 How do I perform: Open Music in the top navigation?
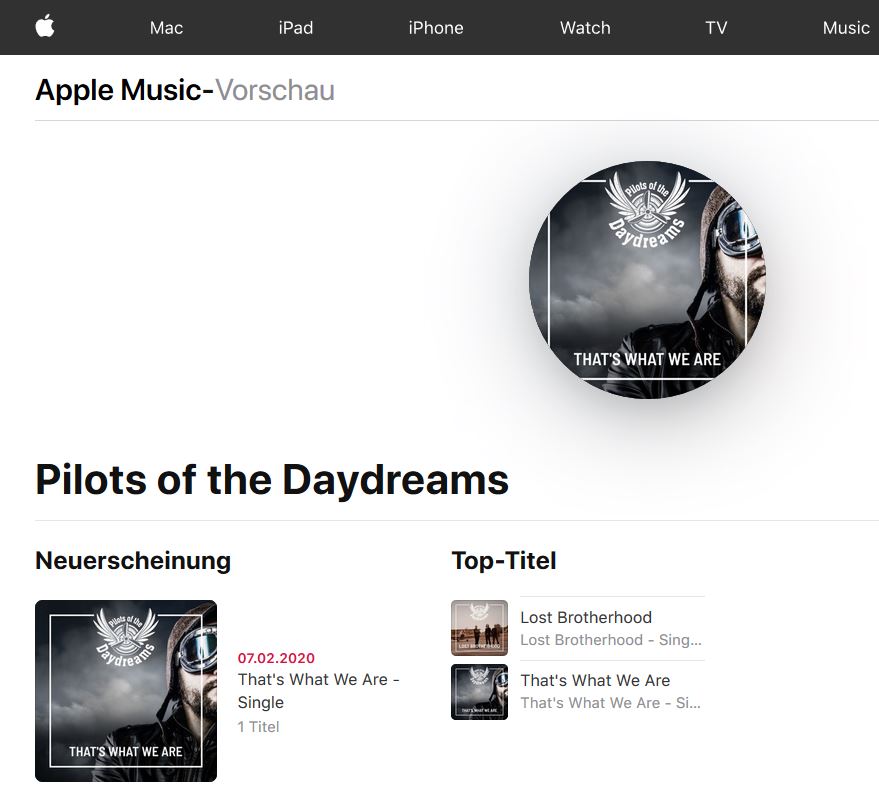click(x=846, y=28)
